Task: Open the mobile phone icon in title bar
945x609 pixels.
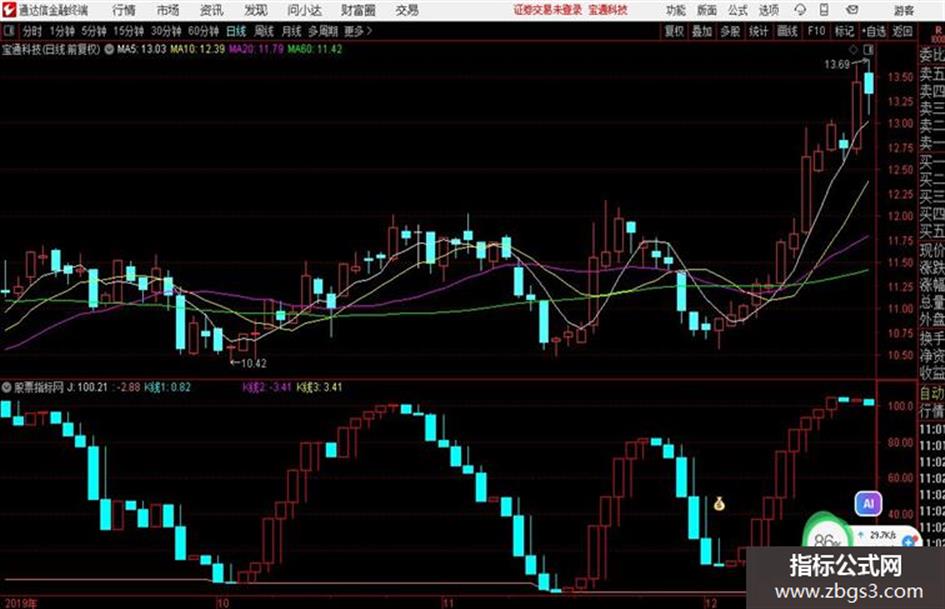Action: point(824,10)
